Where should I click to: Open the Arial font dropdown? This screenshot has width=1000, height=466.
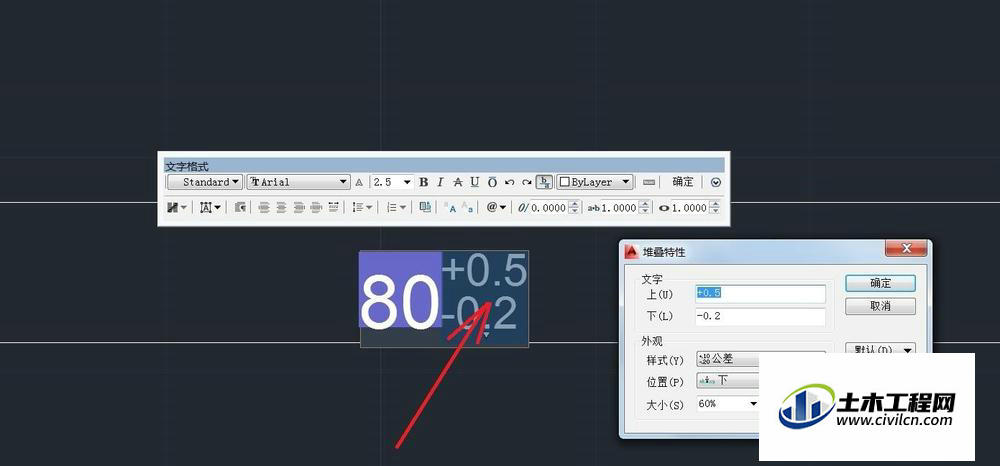(x=298, y=182)
